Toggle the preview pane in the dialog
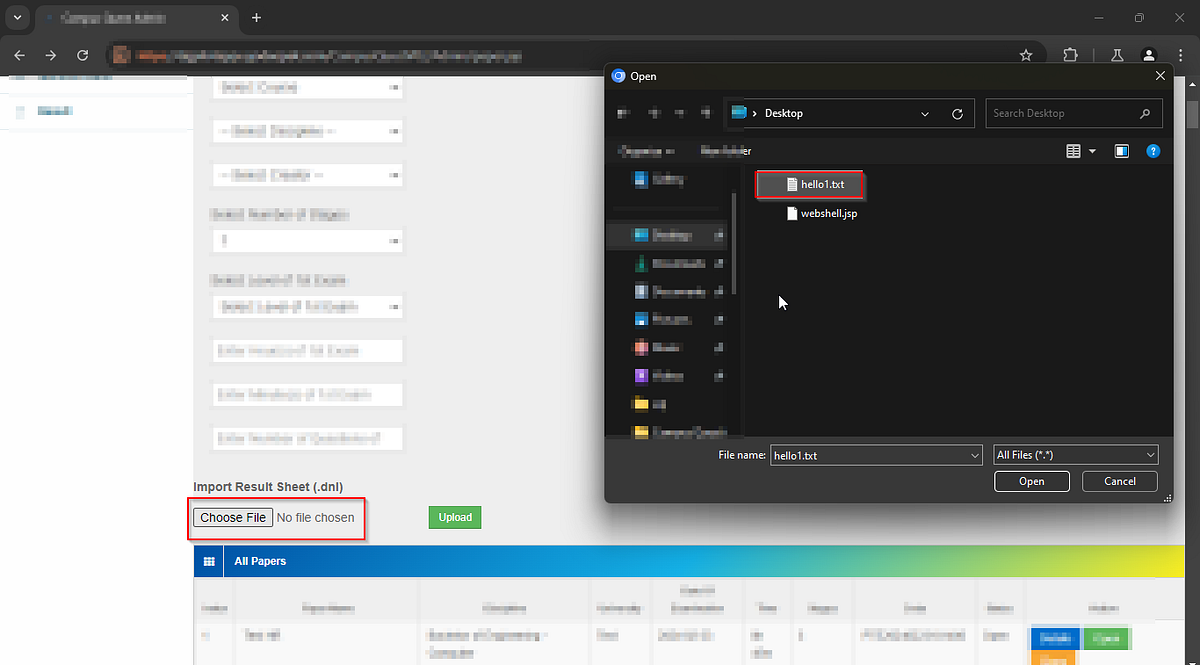The width and height of the screenshot is (1200, 665). tap(1121, 150)
